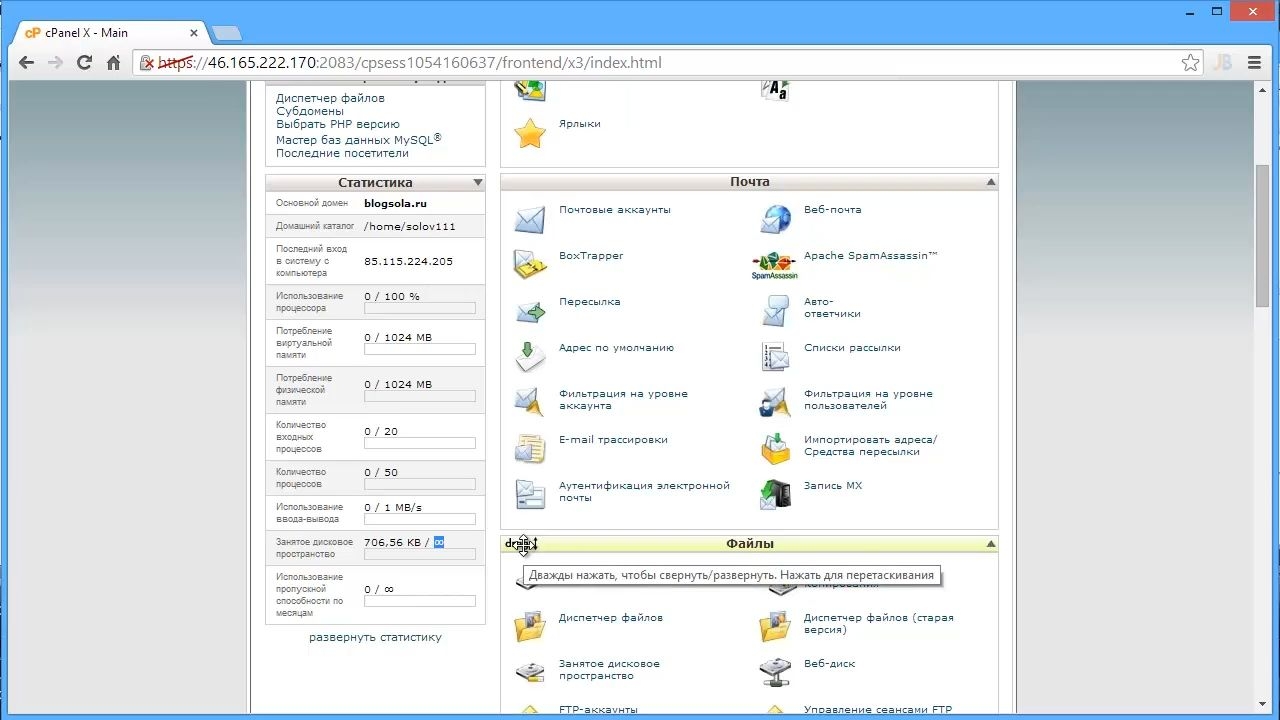Click the Использование процессора usage bar
Viewport: 1280px width, 720px height.
[x=420, y=308]
